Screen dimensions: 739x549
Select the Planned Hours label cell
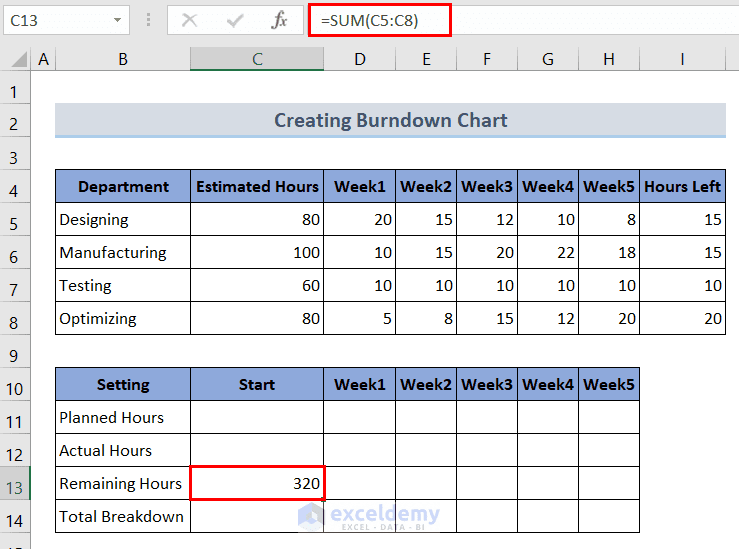123,418
